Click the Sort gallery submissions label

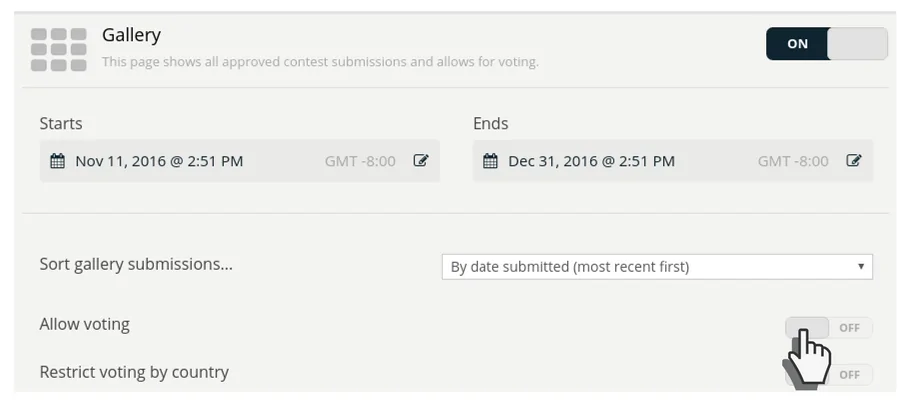136,265
